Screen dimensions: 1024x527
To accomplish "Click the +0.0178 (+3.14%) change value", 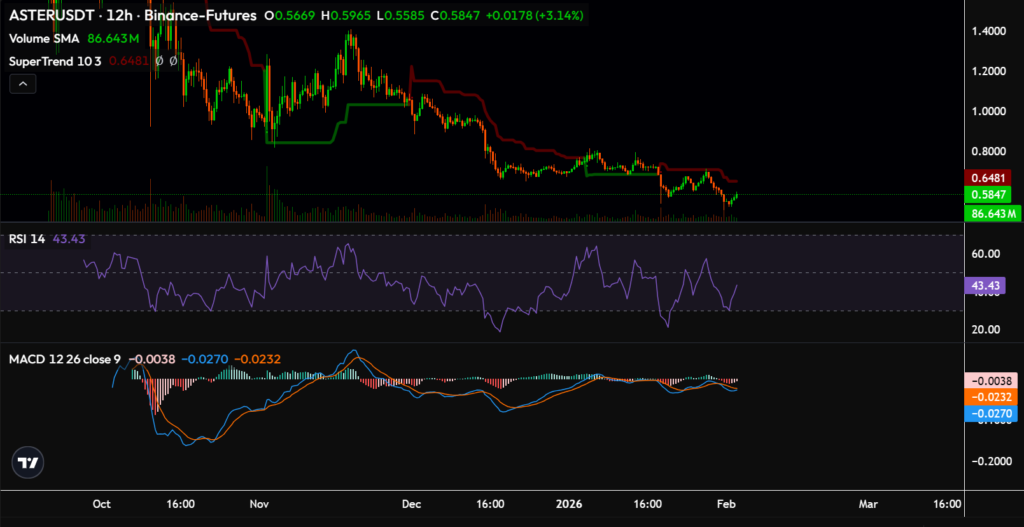I will point(534,16).
